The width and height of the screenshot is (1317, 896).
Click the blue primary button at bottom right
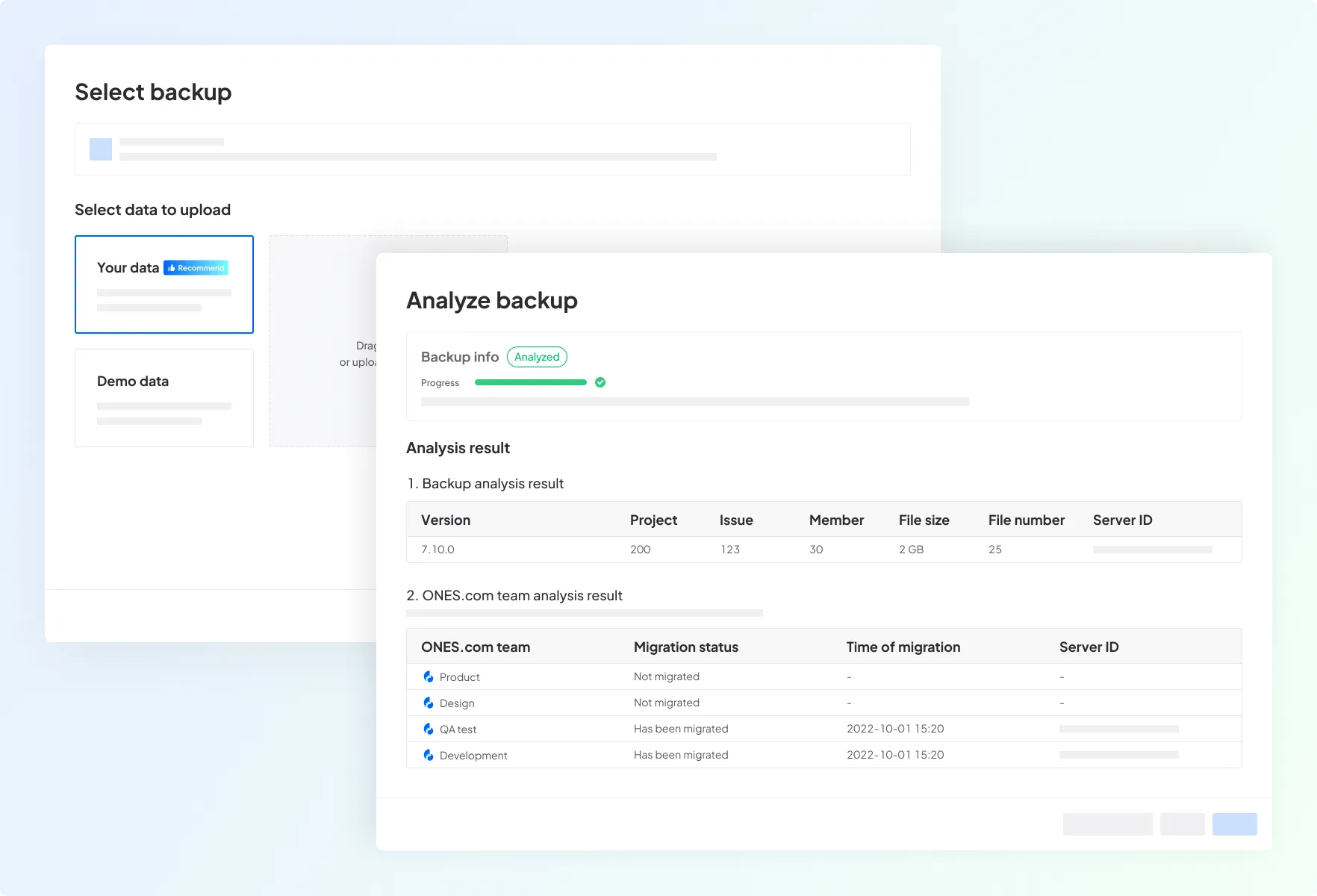tap(1234, 824)
